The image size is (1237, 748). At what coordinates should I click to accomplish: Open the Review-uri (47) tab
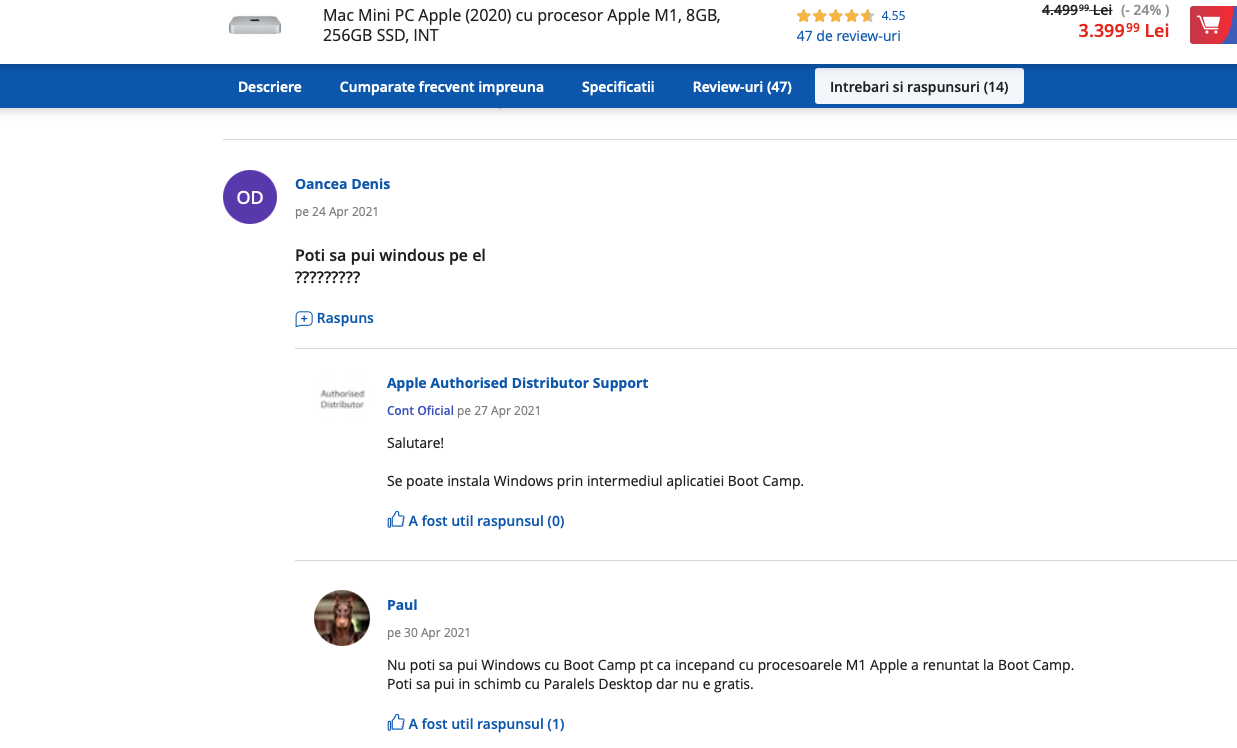coord(742,87)
